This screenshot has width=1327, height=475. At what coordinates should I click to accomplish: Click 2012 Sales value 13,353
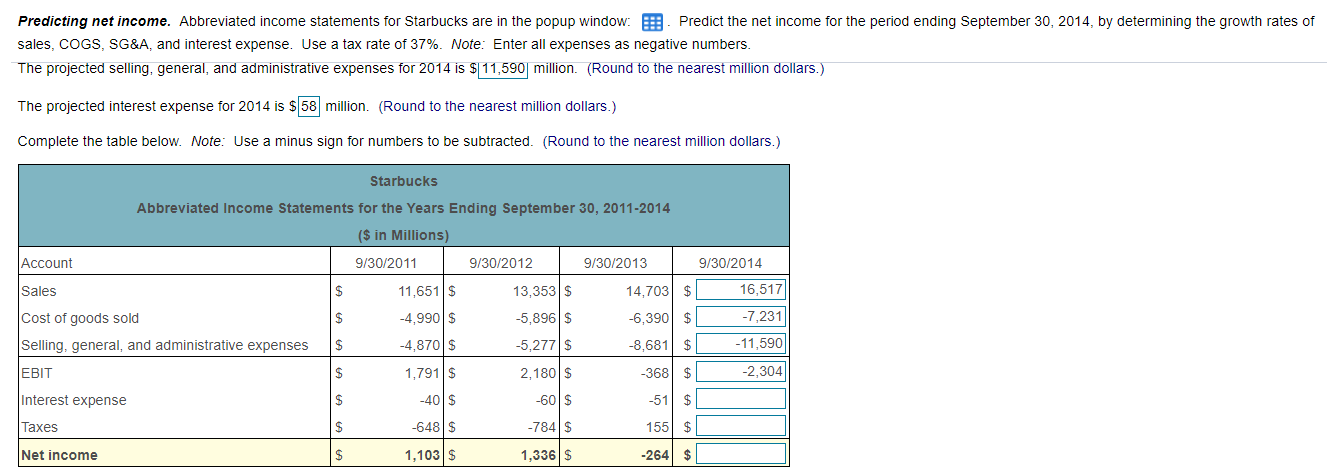click(x=534, y=291)
